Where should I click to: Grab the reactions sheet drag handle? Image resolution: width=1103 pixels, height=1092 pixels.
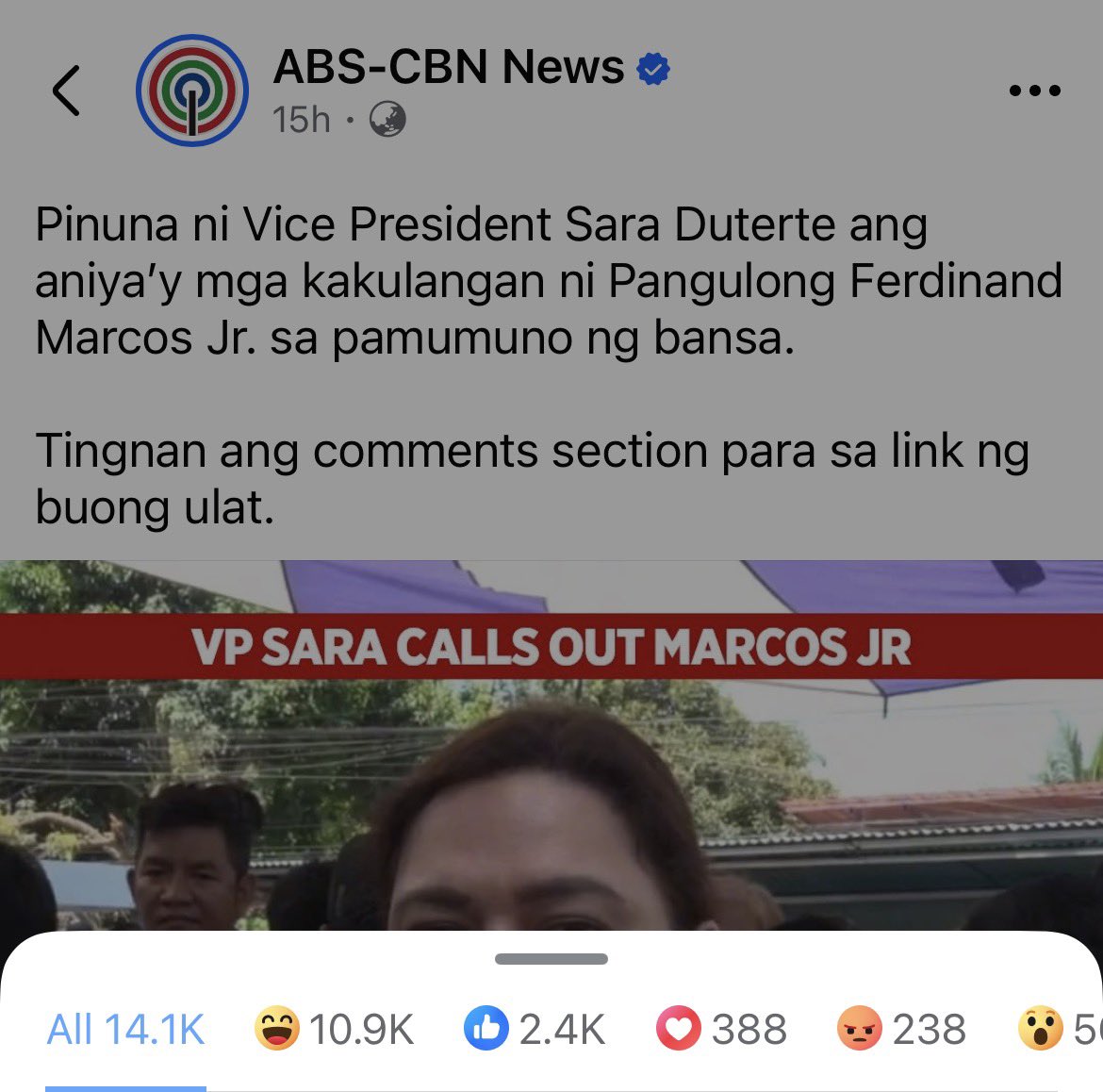(x=551, y=958)
